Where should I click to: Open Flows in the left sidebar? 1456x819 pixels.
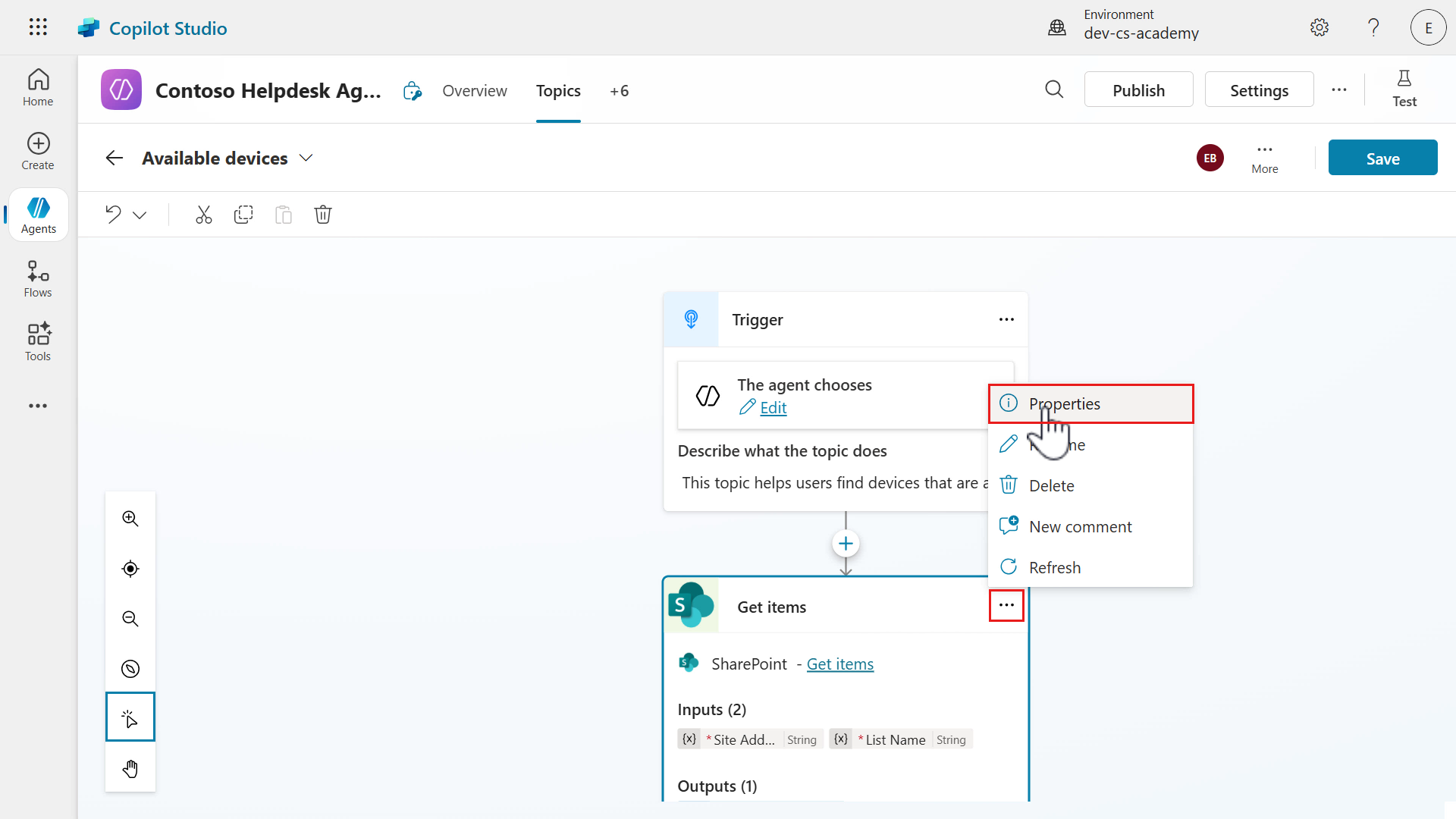[x=38, y=279]
